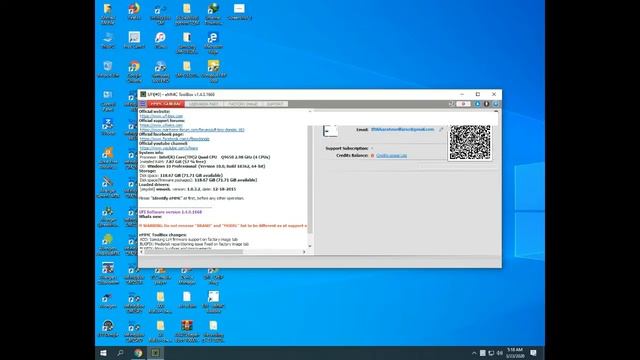
Task: Click the edit pencil beside the email
Action: [441, 129]
